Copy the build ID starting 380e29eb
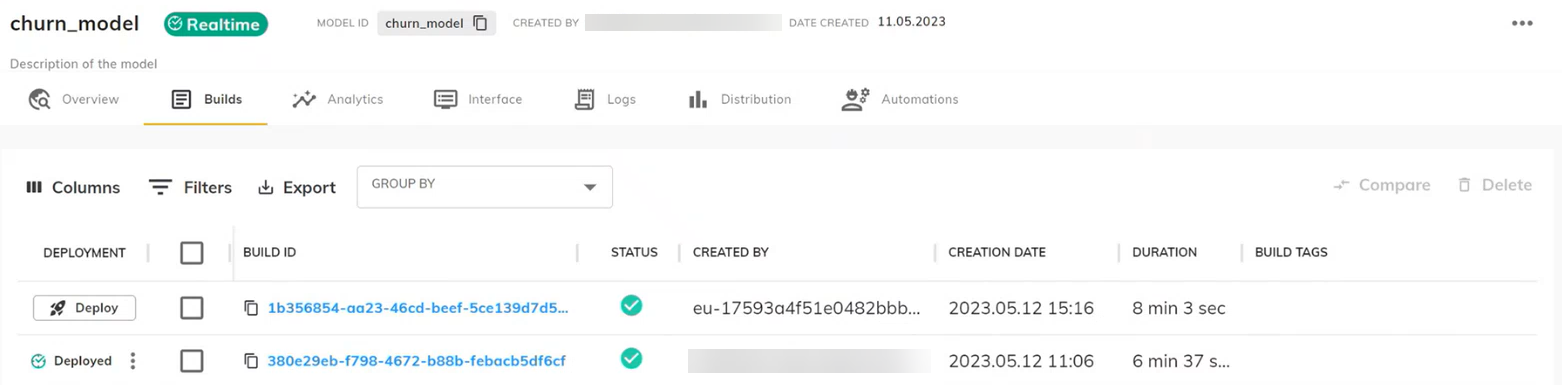 click(x=251, y=361)
